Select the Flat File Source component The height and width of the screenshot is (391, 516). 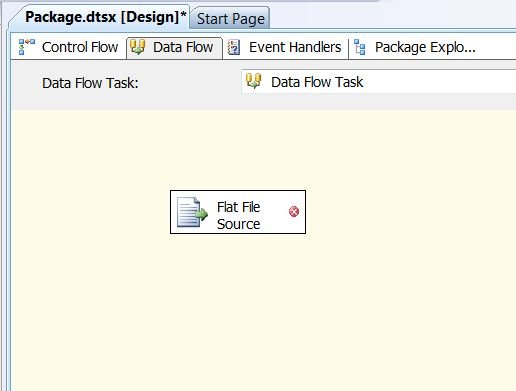pyautogui.click(x=238, y=212)
